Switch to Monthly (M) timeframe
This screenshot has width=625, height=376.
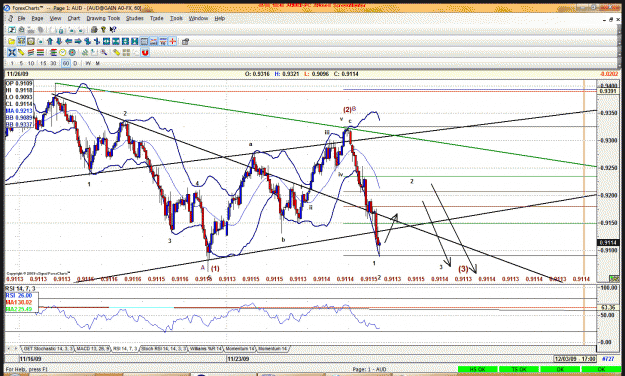pos(98,63)
